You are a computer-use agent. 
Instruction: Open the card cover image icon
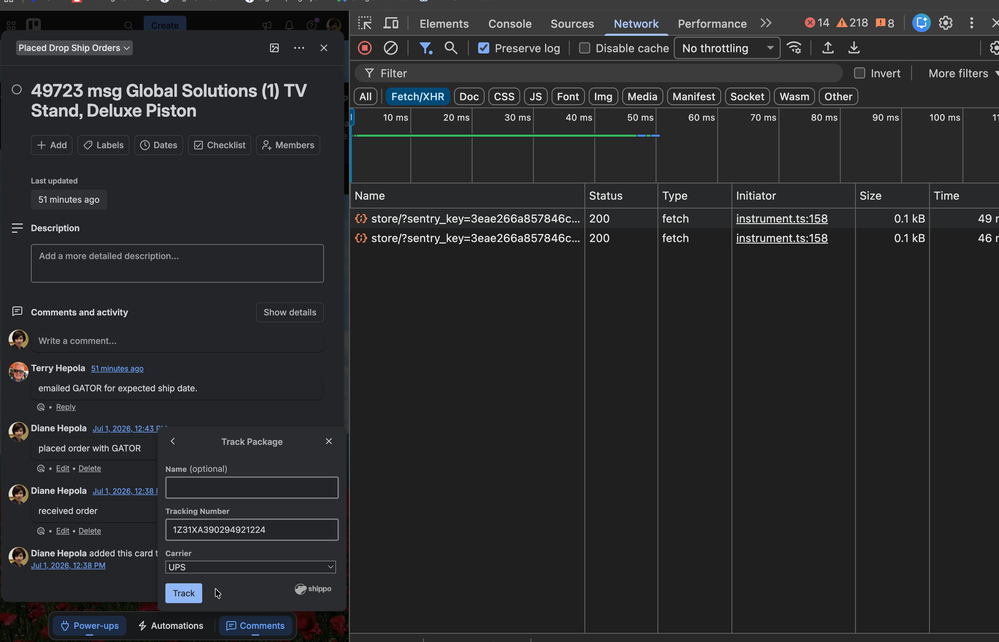(275, 48)
